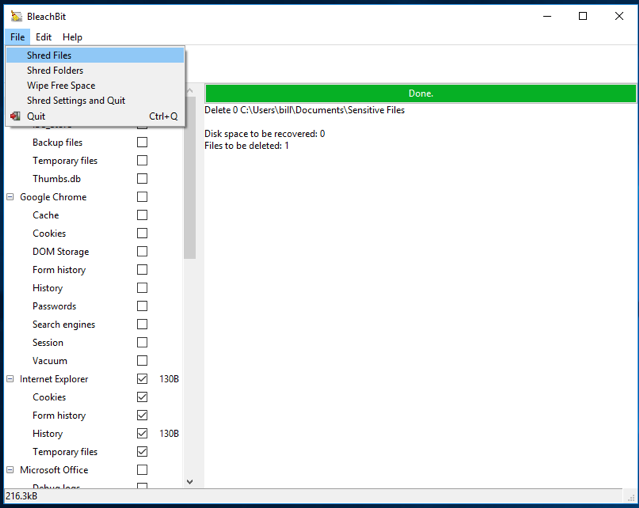Viewport: 639px width, 508px height.
Task: Choose Shred Folders menu entry
Action: pyautogui.click(x=55, y=70)
